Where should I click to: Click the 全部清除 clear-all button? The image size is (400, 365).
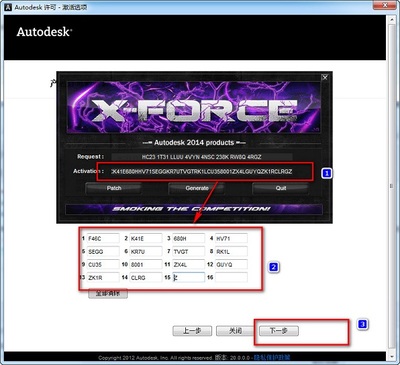pos(108,294)
